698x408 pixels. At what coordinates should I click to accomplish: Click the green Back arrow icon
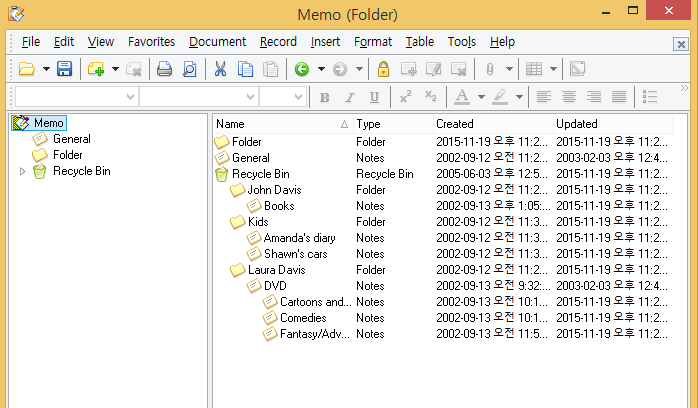pos(302,69)
